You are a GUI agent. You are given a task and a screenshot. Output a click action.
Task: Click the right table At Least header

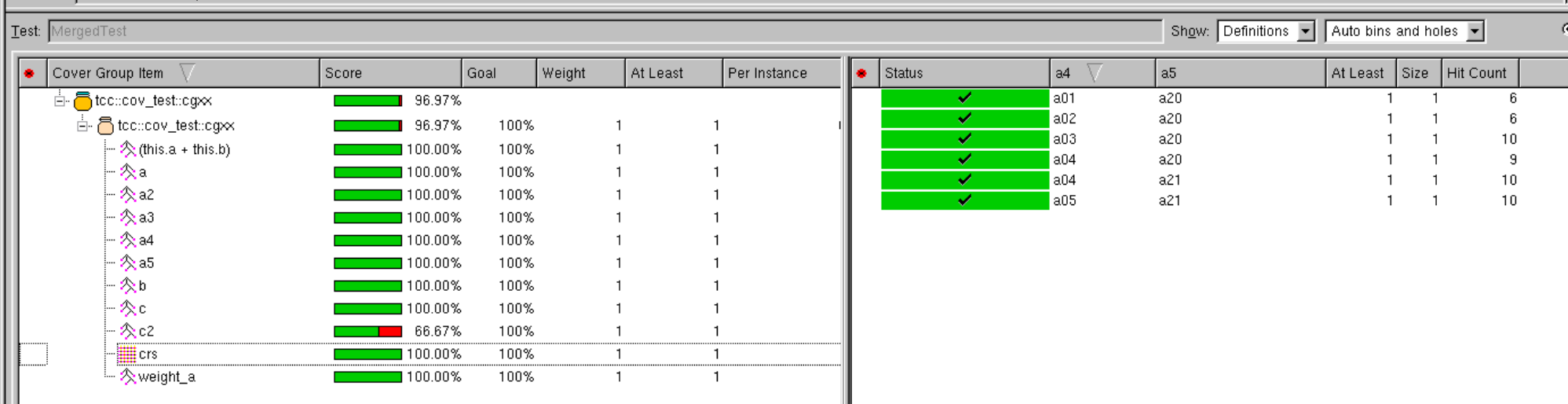pos(1361,73)
